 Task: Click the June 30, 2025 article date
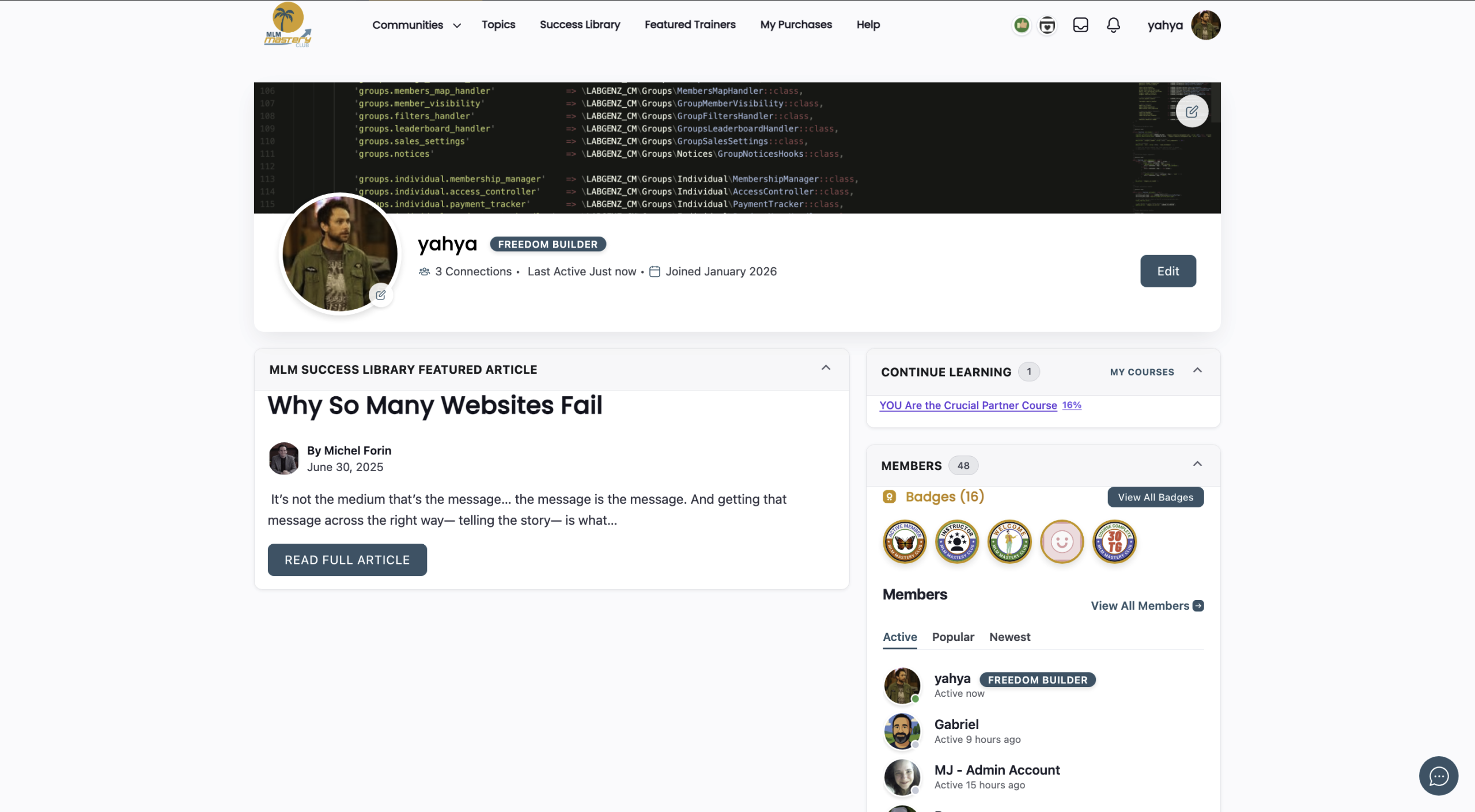click(345, 468)
